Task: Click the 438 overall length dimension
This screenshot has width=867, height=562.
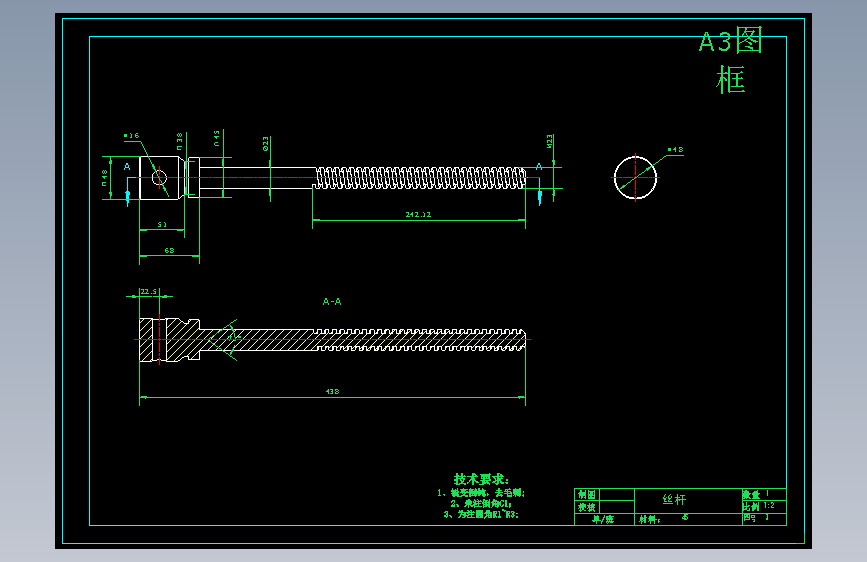Action: click(332, 392)
